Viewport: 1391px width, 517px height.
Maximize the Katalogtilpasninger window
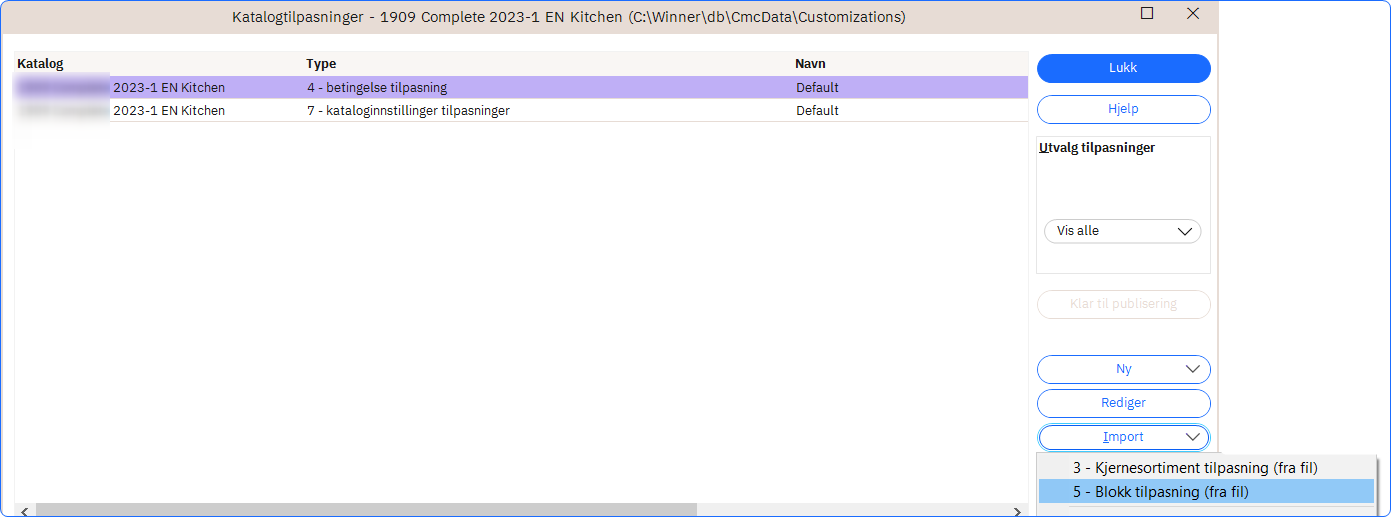pos(1147,14)
